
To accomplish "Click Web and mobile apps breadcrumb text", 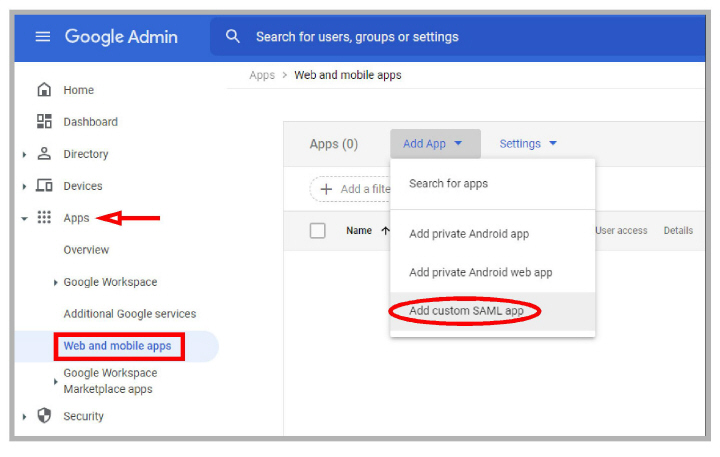I will click(348, 75).
